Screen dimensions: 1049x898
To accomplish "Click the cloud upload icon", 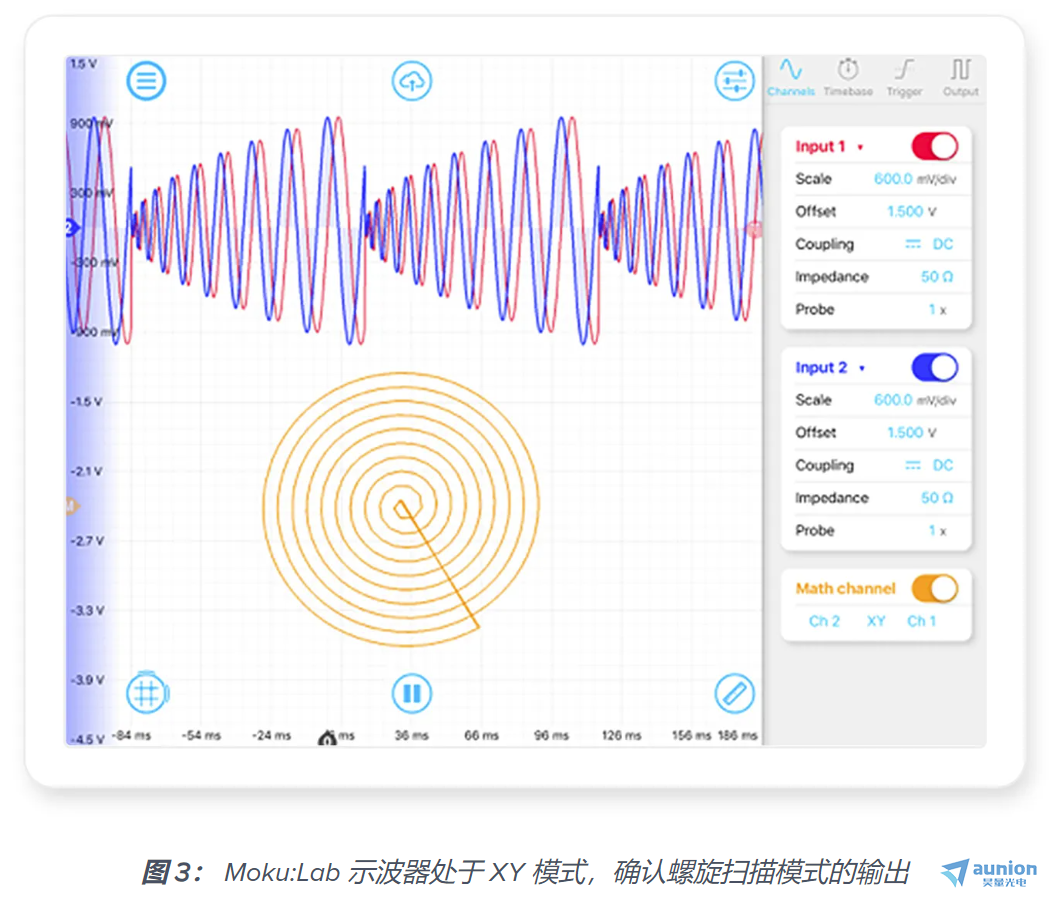I will 411,81.
